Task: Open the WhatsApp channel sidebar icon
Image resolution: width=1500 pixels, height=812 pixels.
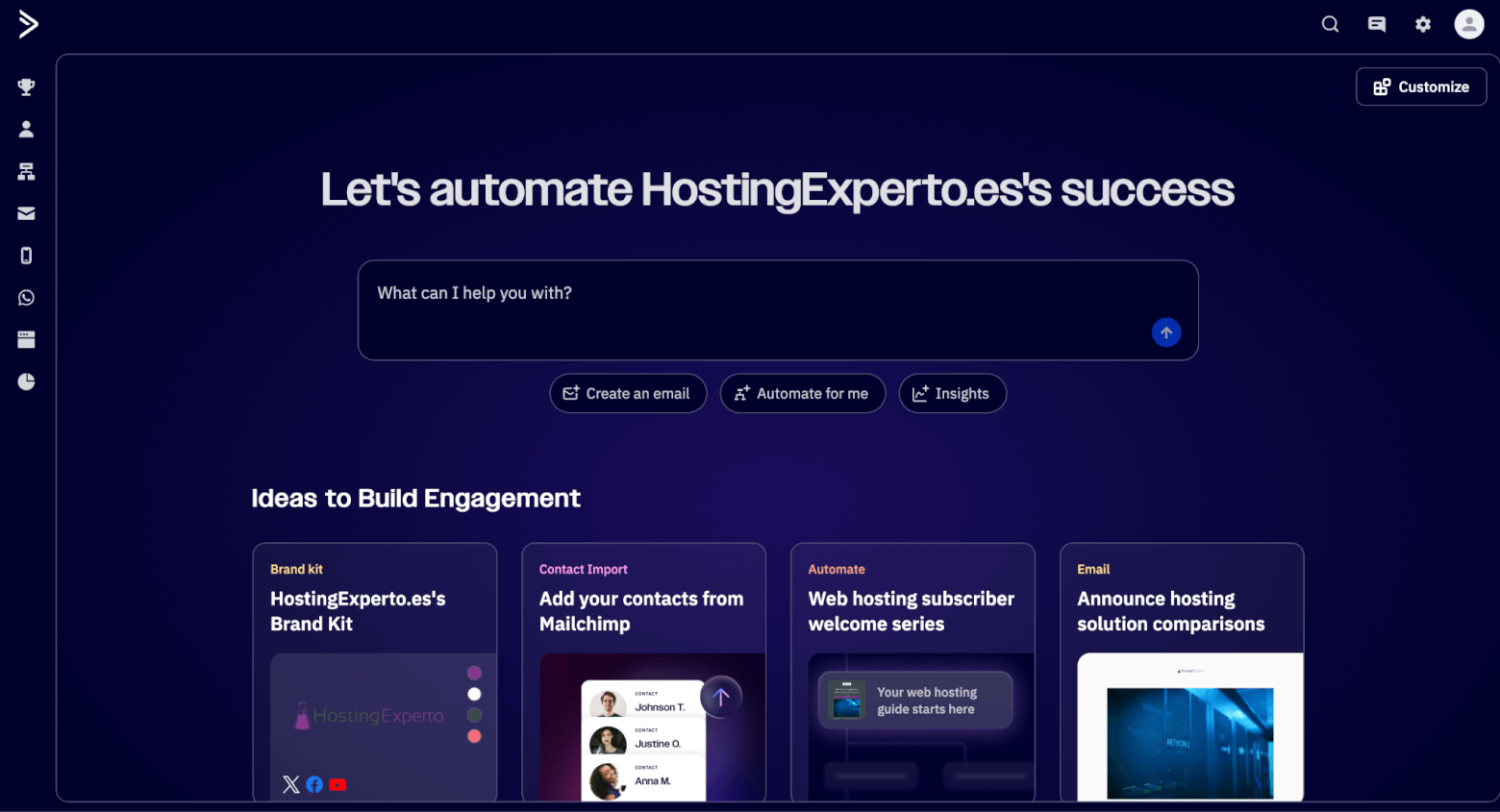Action: (25, 297)
